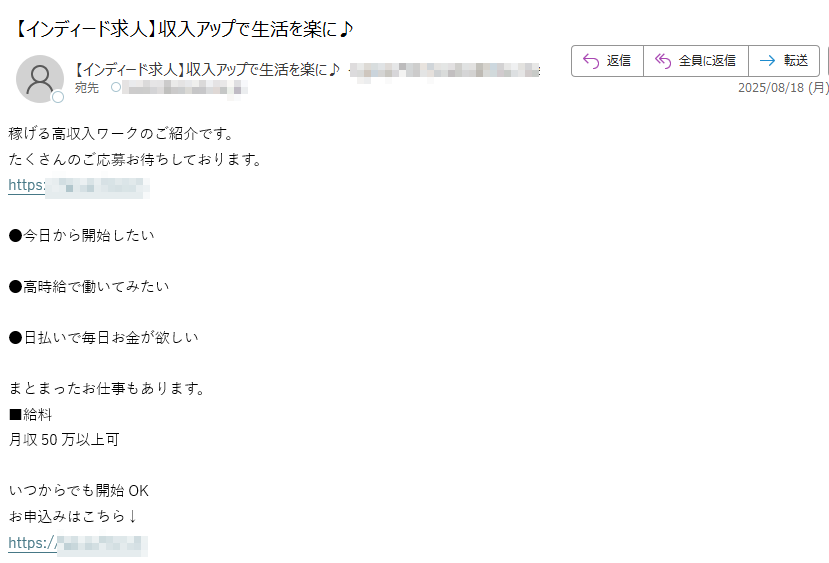This screenshot has width=829, height=563.
Task: Click the presence circle beside 宛先 recipient
Action: pyautogui.click(x=116, y=87)
